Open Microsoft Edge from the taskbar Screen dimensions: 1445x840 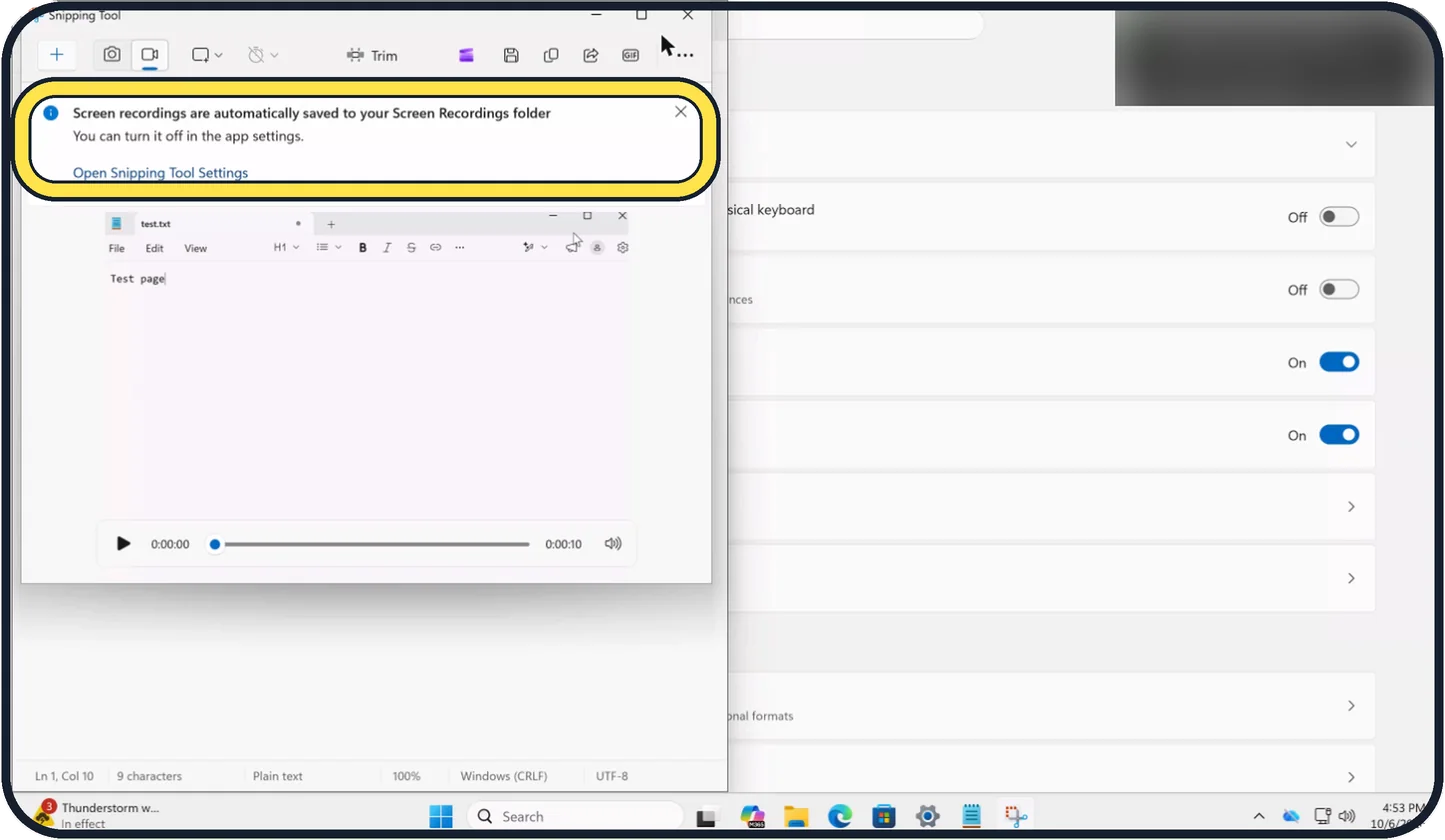point(839,816)
